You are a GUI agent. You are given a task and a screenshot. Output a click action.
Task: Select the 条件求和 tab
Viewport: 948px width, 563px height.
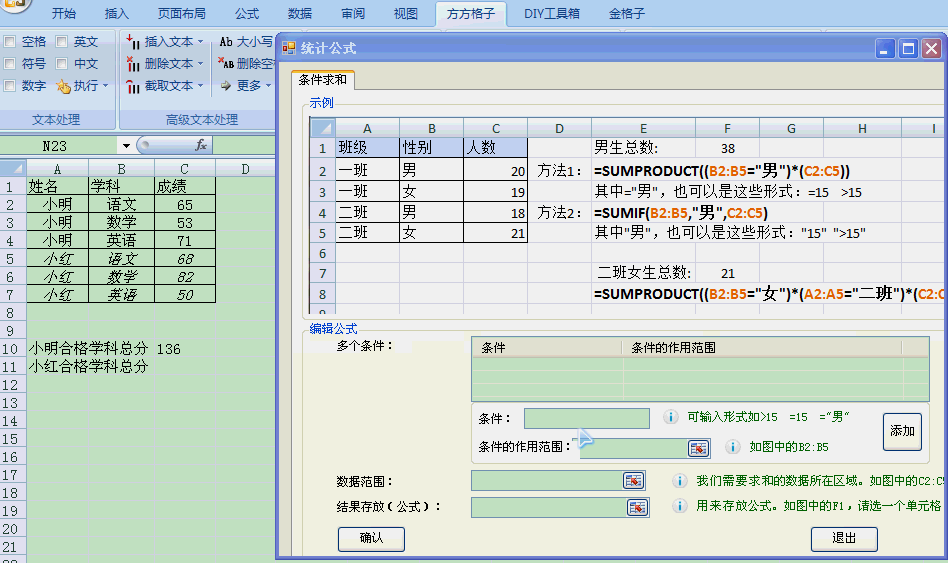[x=323, y=80]
